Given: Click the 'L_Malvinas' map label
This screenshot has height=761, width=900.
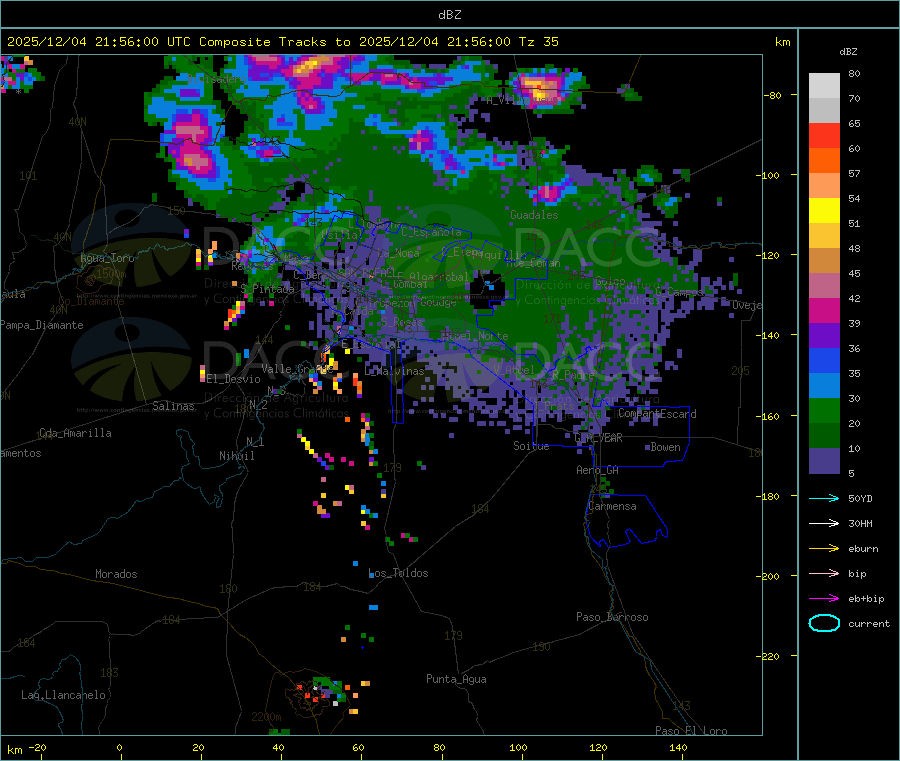Looking at the screenshot, I should 394,371.
